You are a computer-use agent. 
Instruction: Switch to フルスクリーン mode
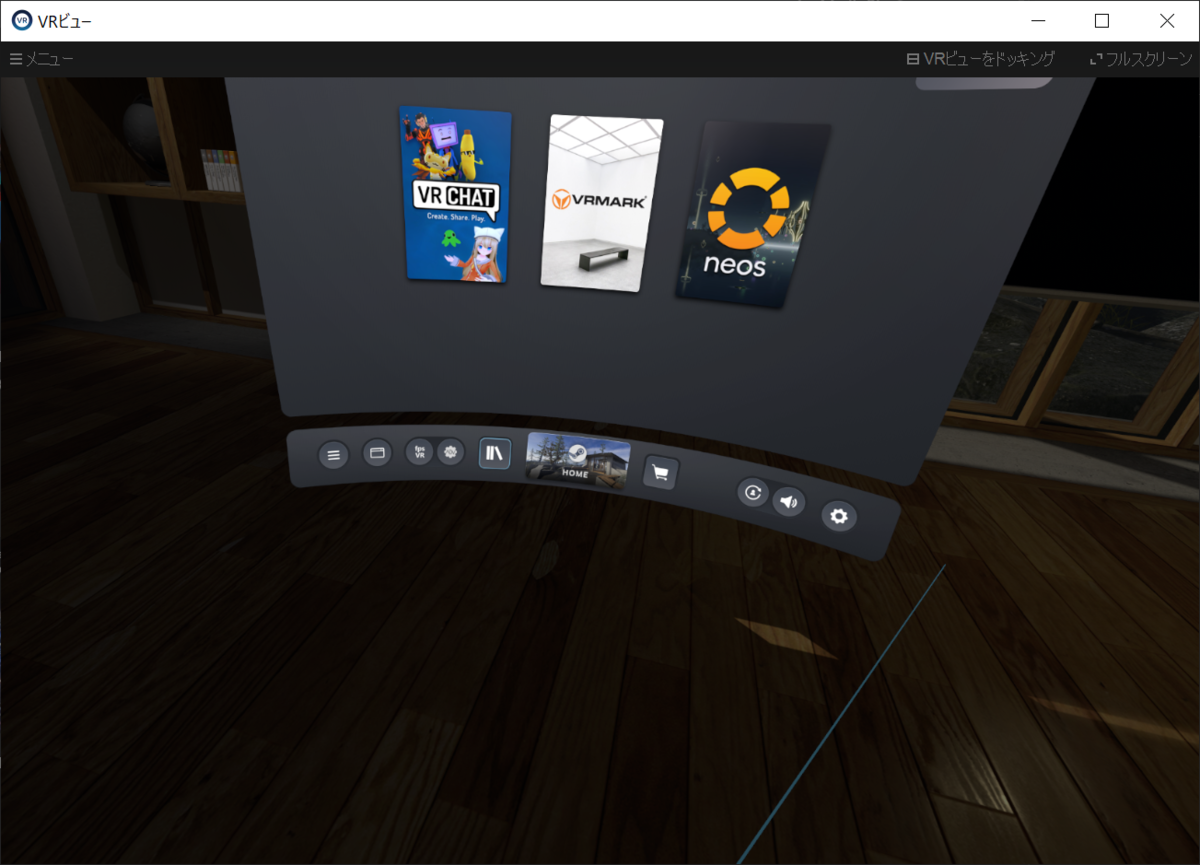pos(1143,59)
